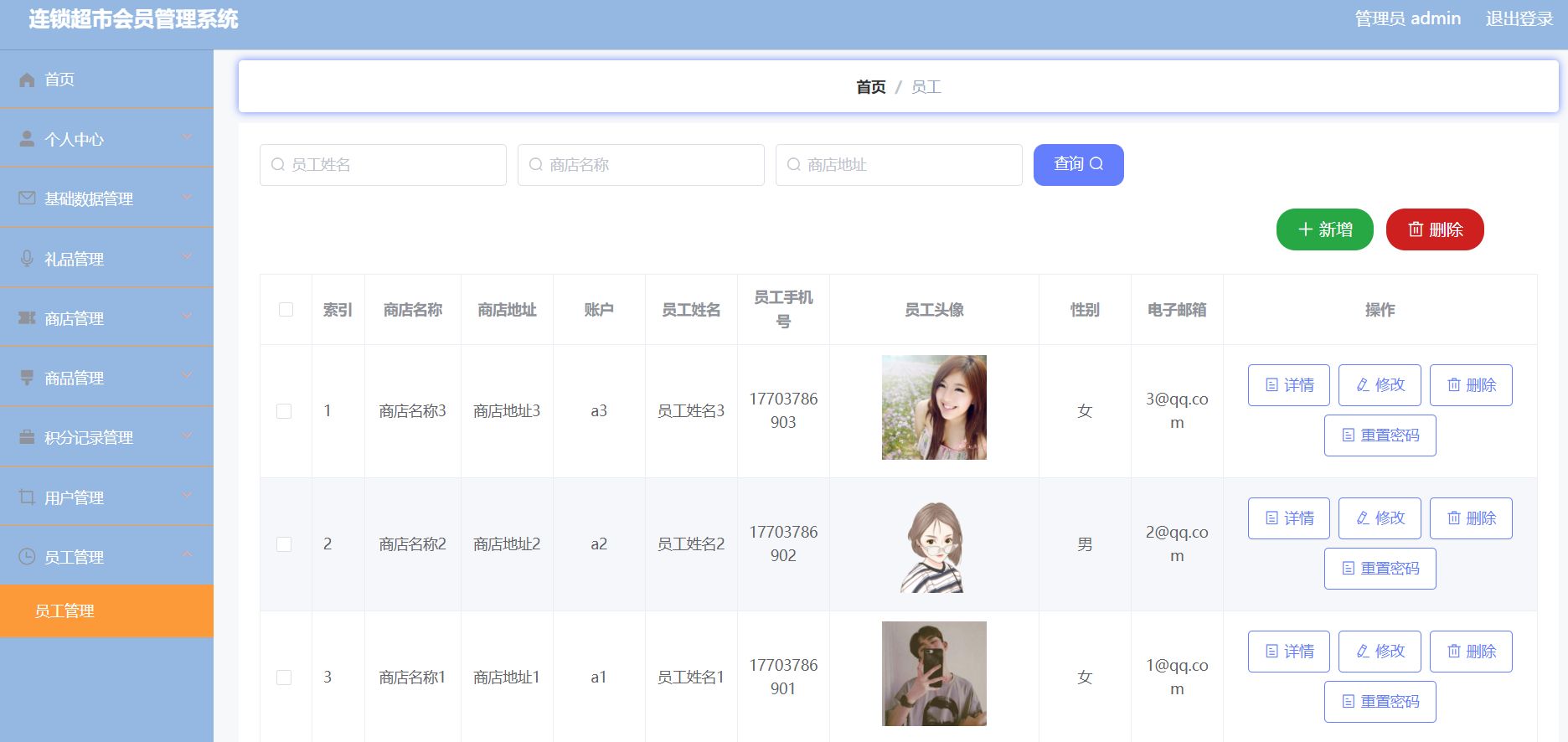The width and height of the screenshot is (1568, 742).
Task: Check the row checkbox for 员工姓名2
Action: point(284,544)
